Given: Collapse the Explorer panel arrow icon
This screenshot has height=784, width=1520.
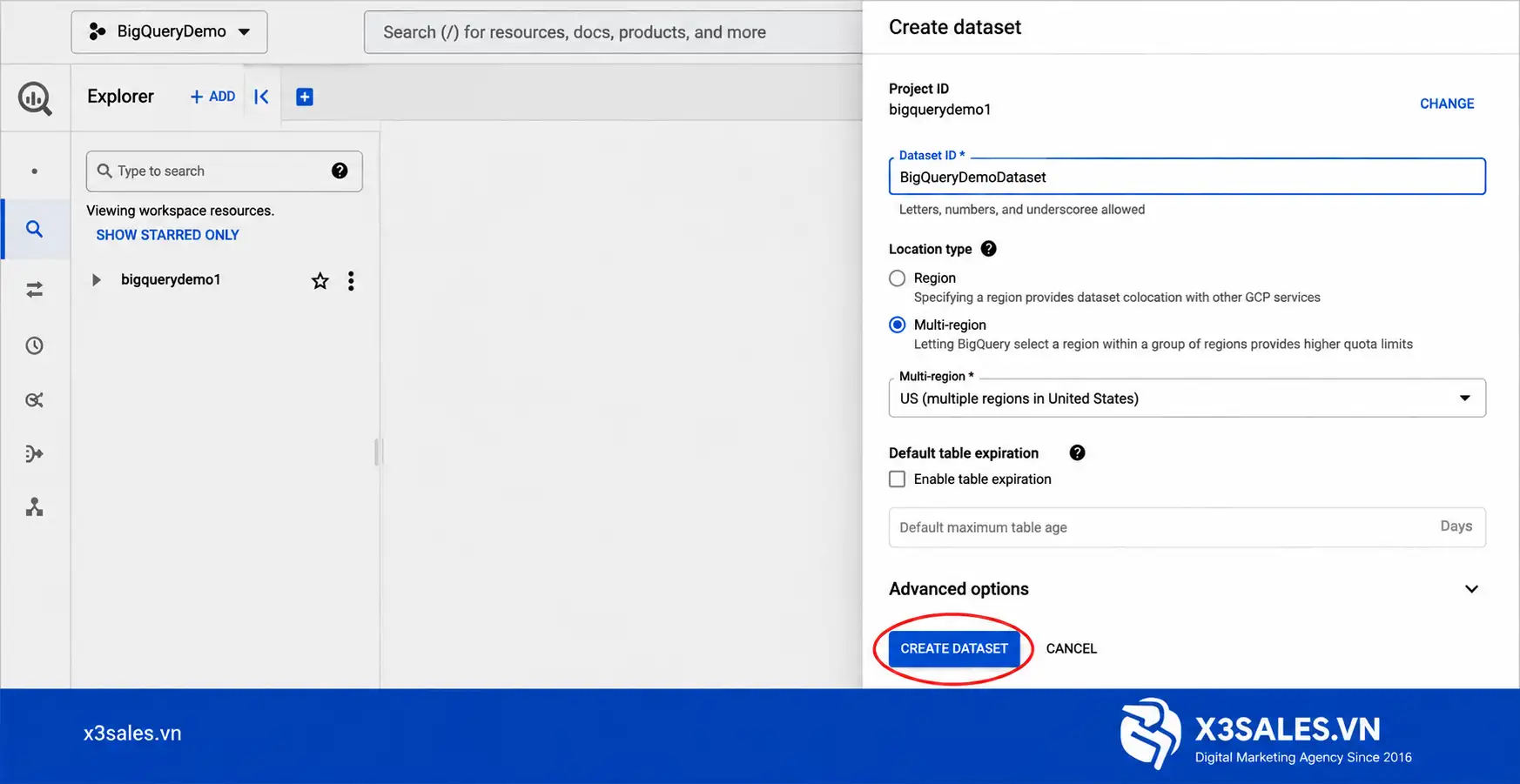Looking at the screenshot, I should 261,97.
